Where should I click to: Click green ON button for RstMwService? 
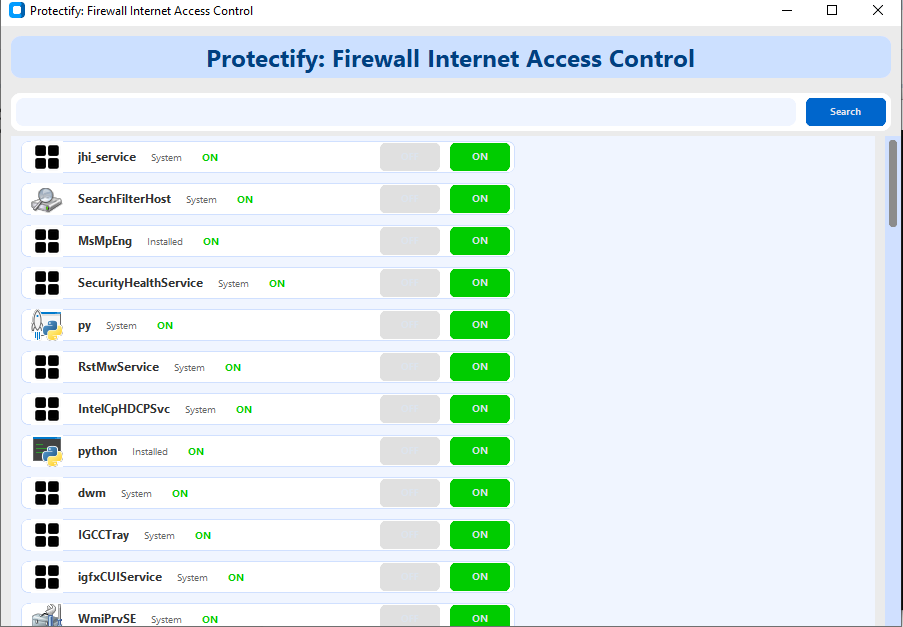tap(480, 367)
